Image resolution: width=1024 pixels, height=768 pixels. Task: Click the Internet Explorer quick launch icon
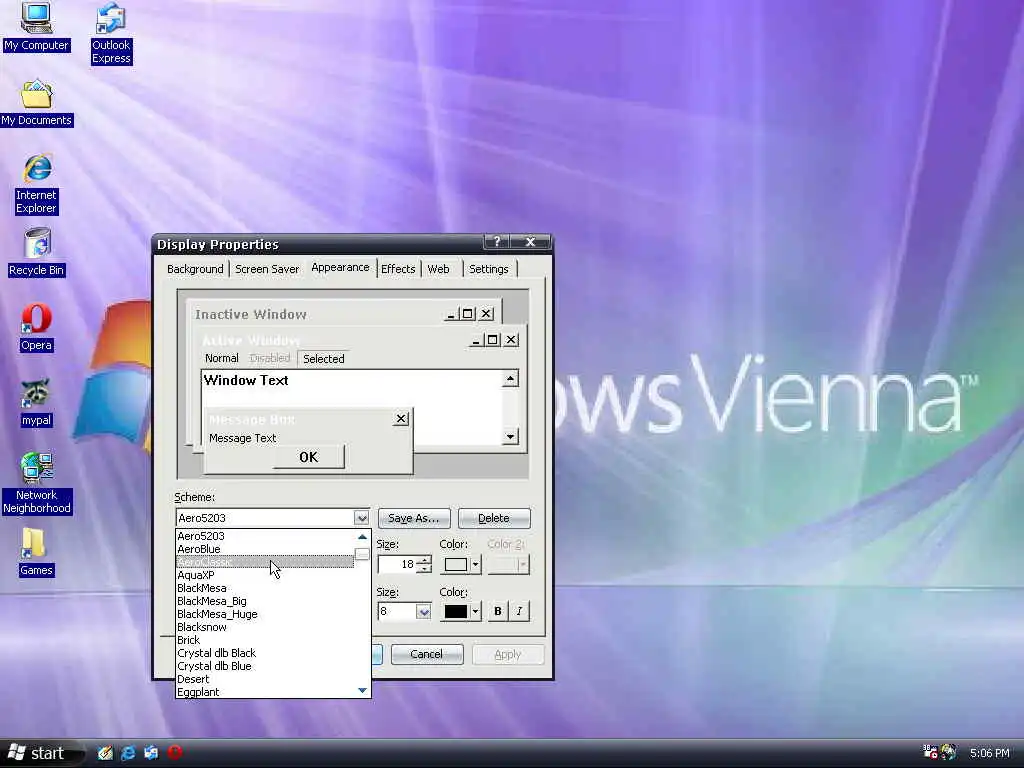click(128, 753)
